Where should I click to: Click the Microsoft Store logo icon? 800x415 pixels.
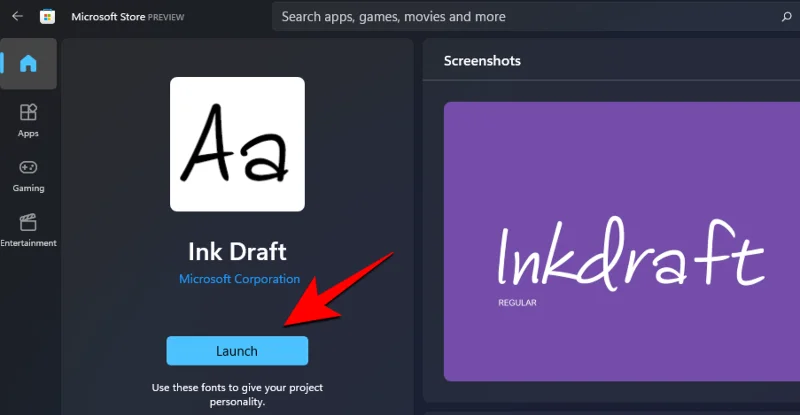[x=47, y=17]
